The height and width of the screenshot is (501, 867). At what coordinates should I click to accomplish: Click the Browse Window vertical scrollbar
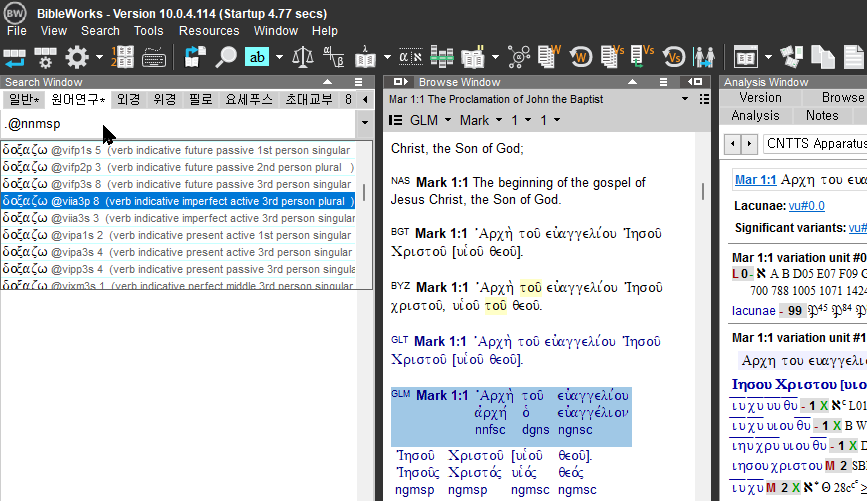(x=703, y=191)
